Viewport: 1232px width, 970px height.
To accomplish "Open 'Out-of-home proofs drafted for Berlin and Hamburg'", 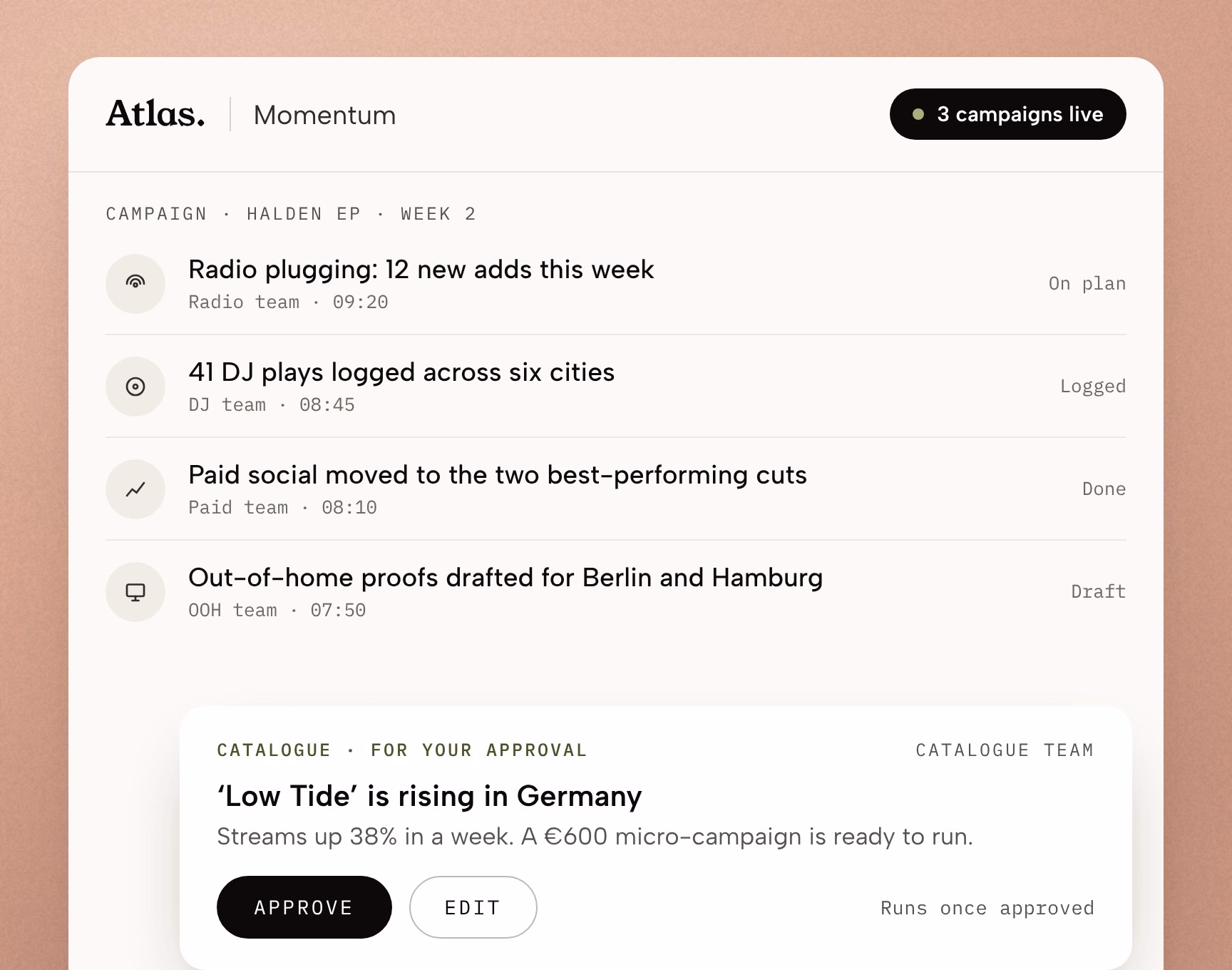I will [505, 578].
